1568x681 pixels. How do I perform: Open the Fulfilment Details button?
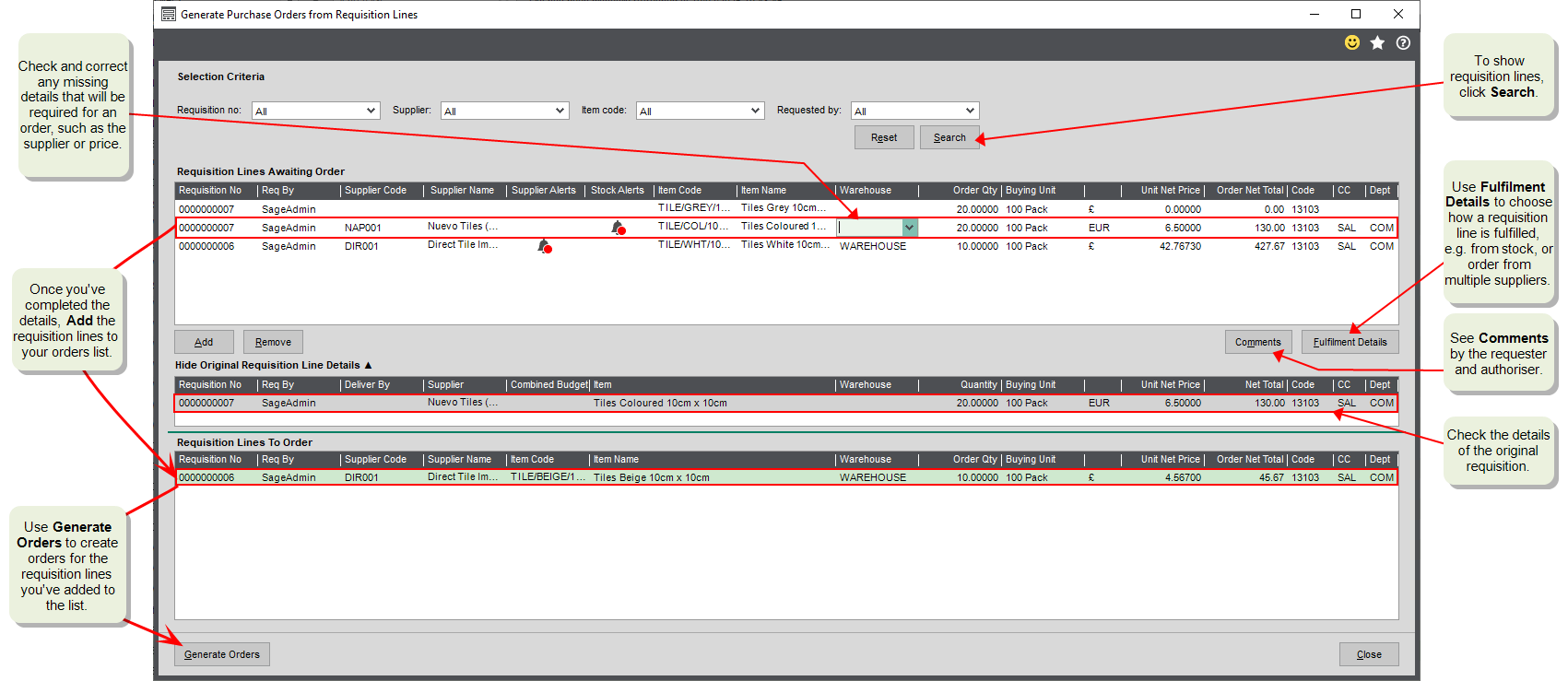pos(1350,342)
